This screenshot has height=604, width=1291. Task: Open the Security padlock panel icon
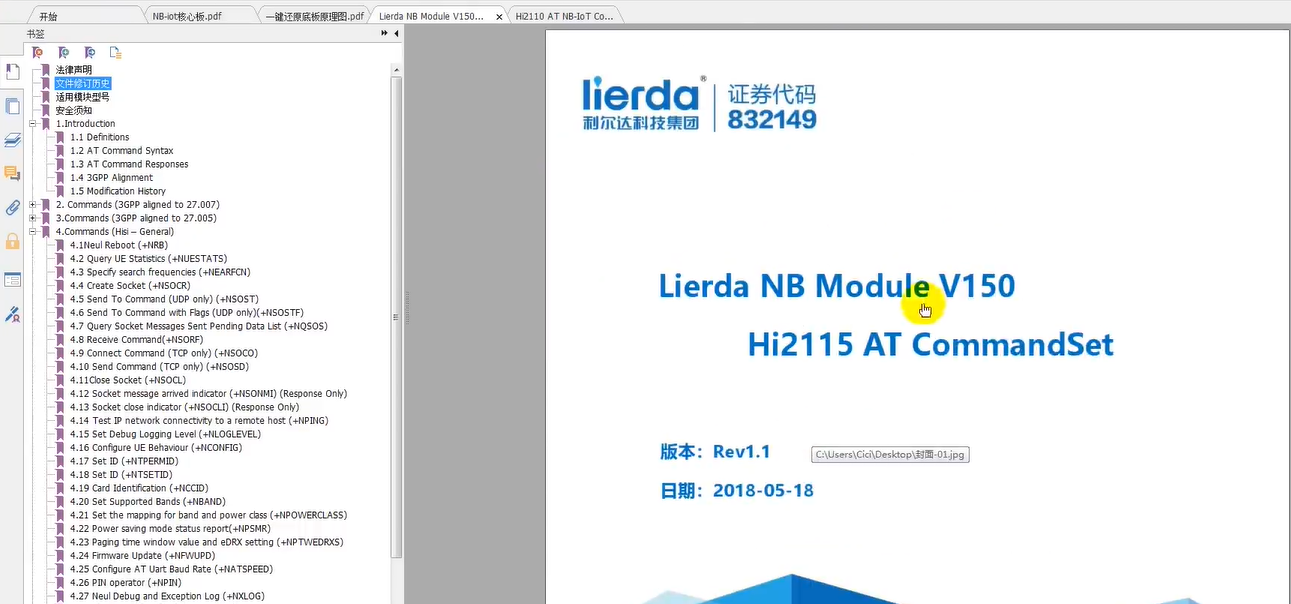point(12,241)
